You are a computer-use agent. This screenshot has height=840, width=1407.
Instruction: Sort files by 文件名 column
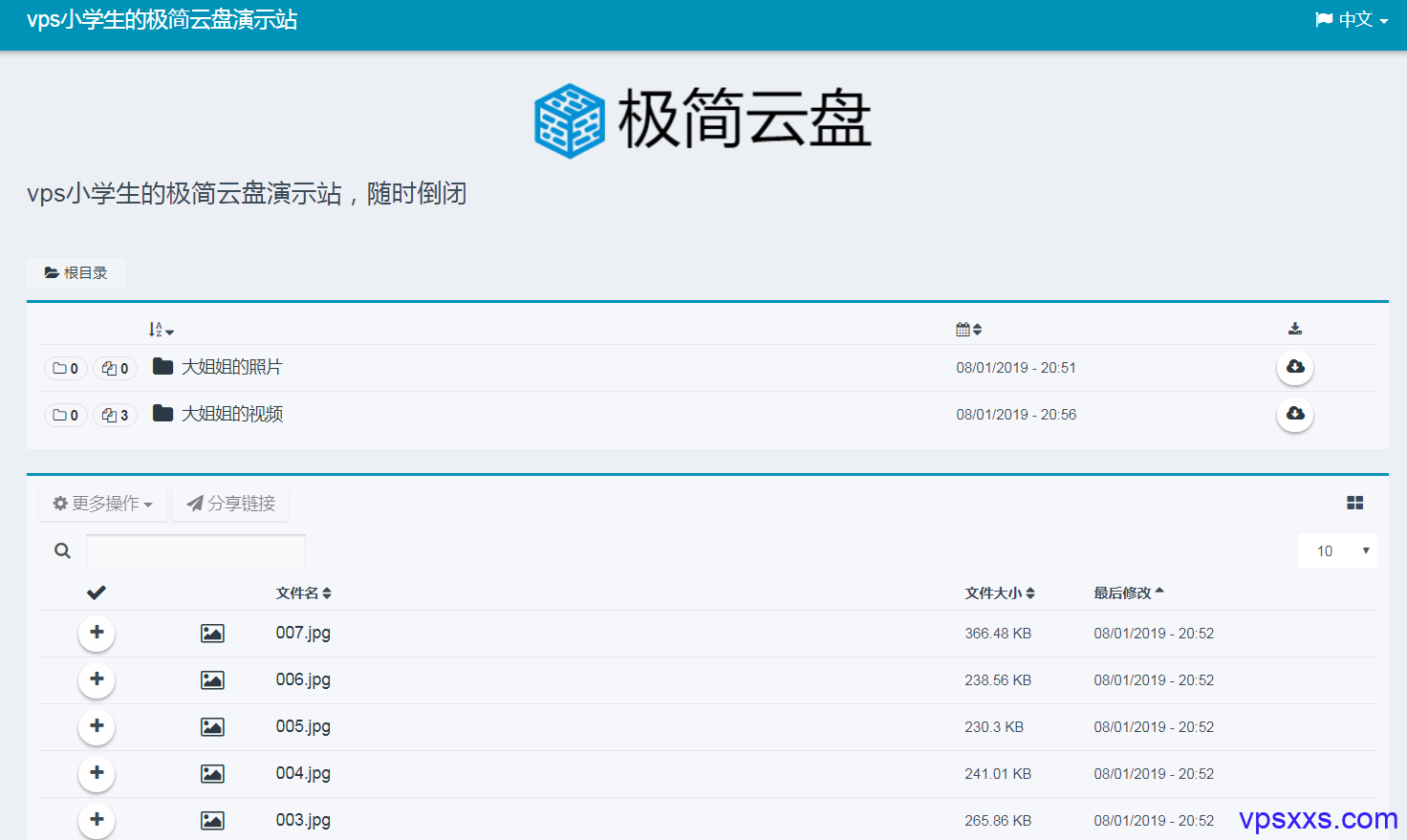(304, 593)
